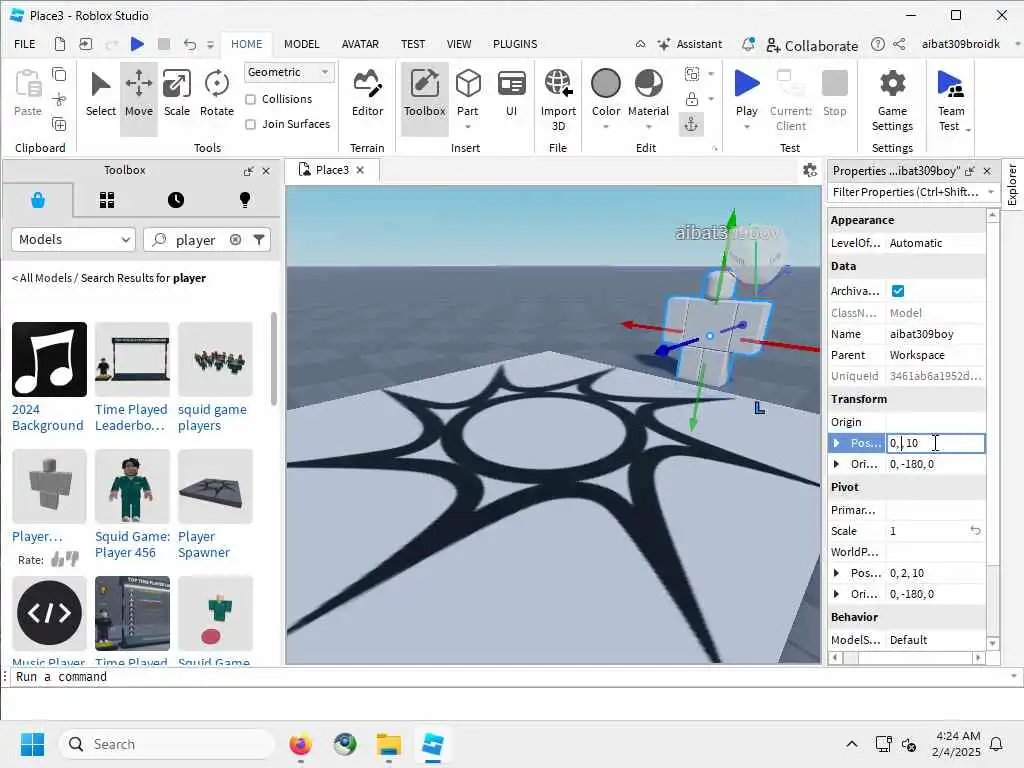Open the viewport settings gear
Image resolution: width=1024 pixels, height=768 pixels.
coord(810,170)
